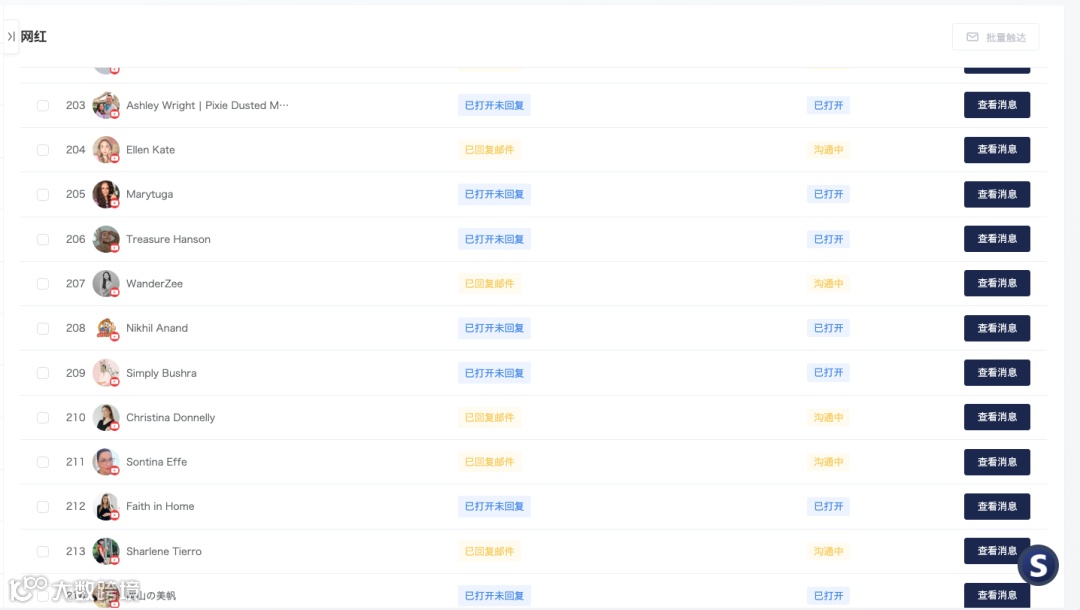The height and width of the screenshot is (610, 1080).
Task: Click the name Simply Bushra
Action: (161, 373)
